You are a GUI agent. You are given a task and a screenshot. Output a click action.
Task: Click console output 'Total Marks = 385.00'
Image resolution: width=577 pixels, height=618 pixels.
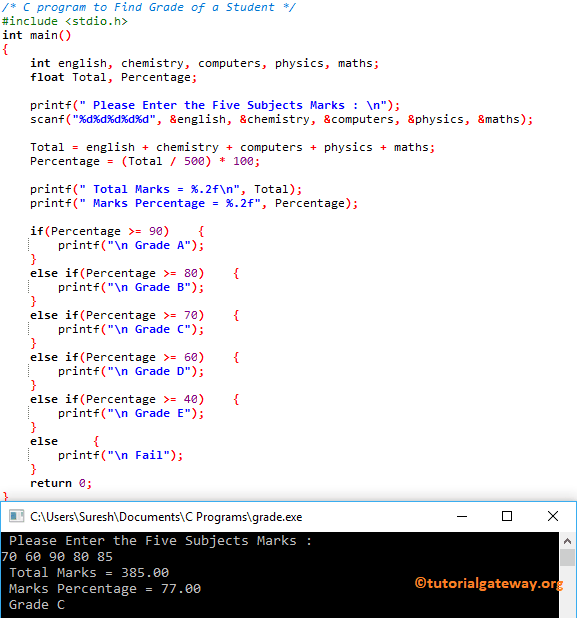point(89,573)
